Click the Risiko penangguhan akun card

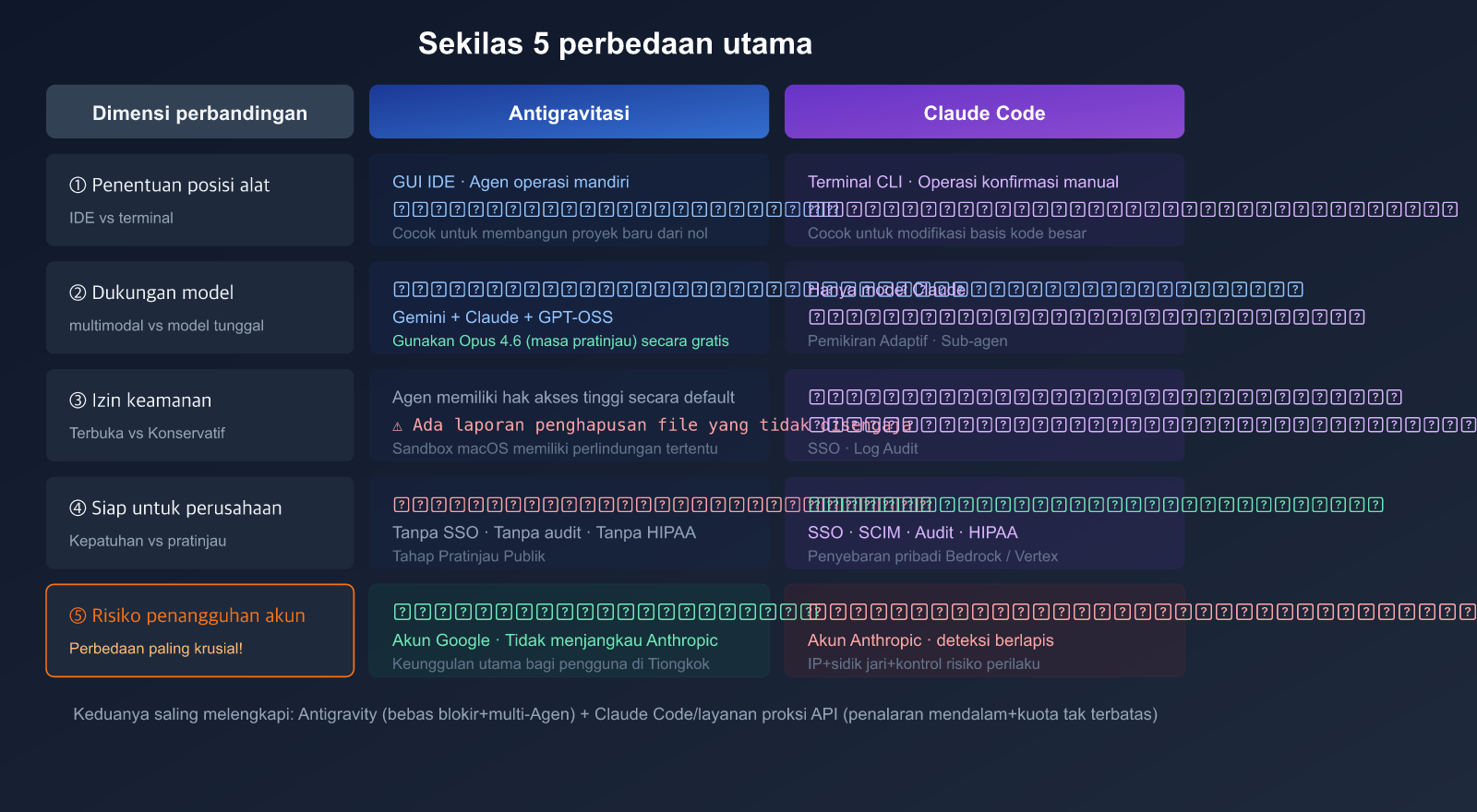199,630
